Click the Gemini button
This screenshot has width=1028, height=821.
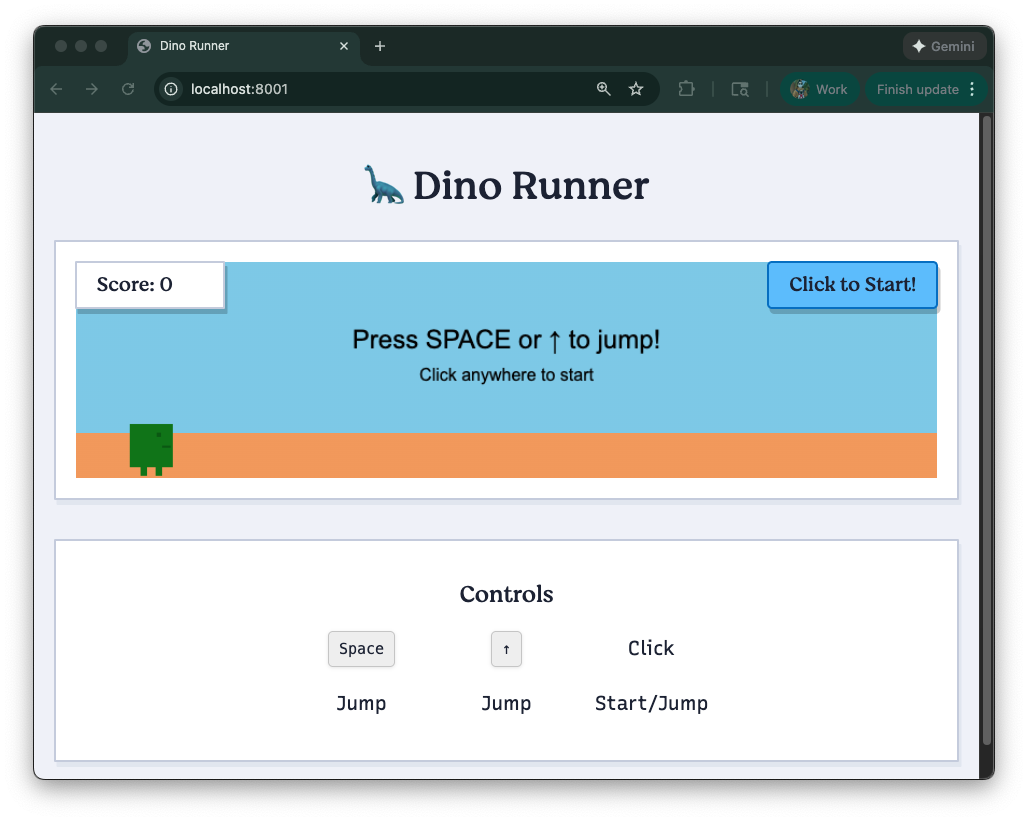click(944, 46)
